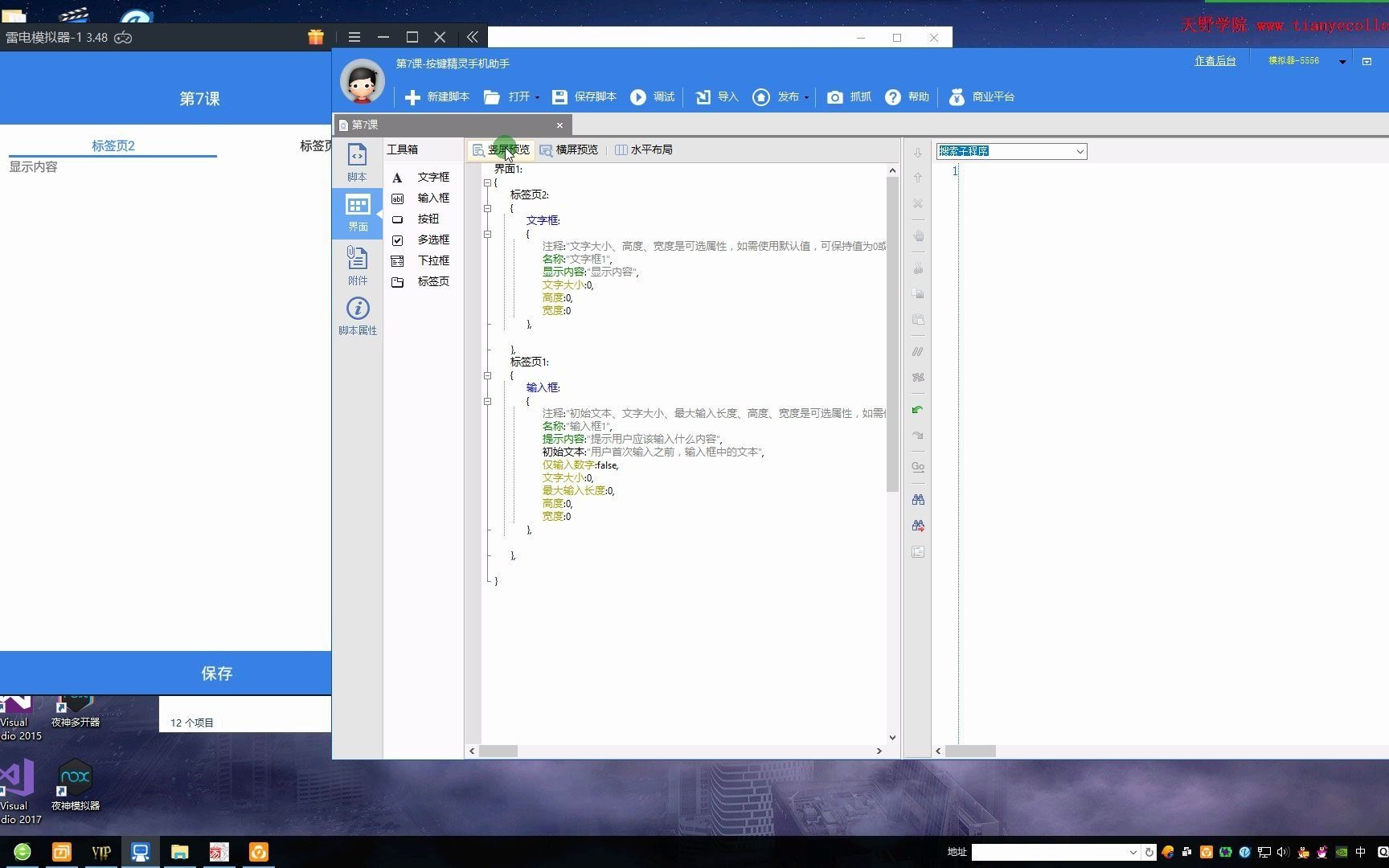Click 横屏预览 landscape preview
Image resolution: width=1389 pixels, height=868 pixels.
[569, 149]
